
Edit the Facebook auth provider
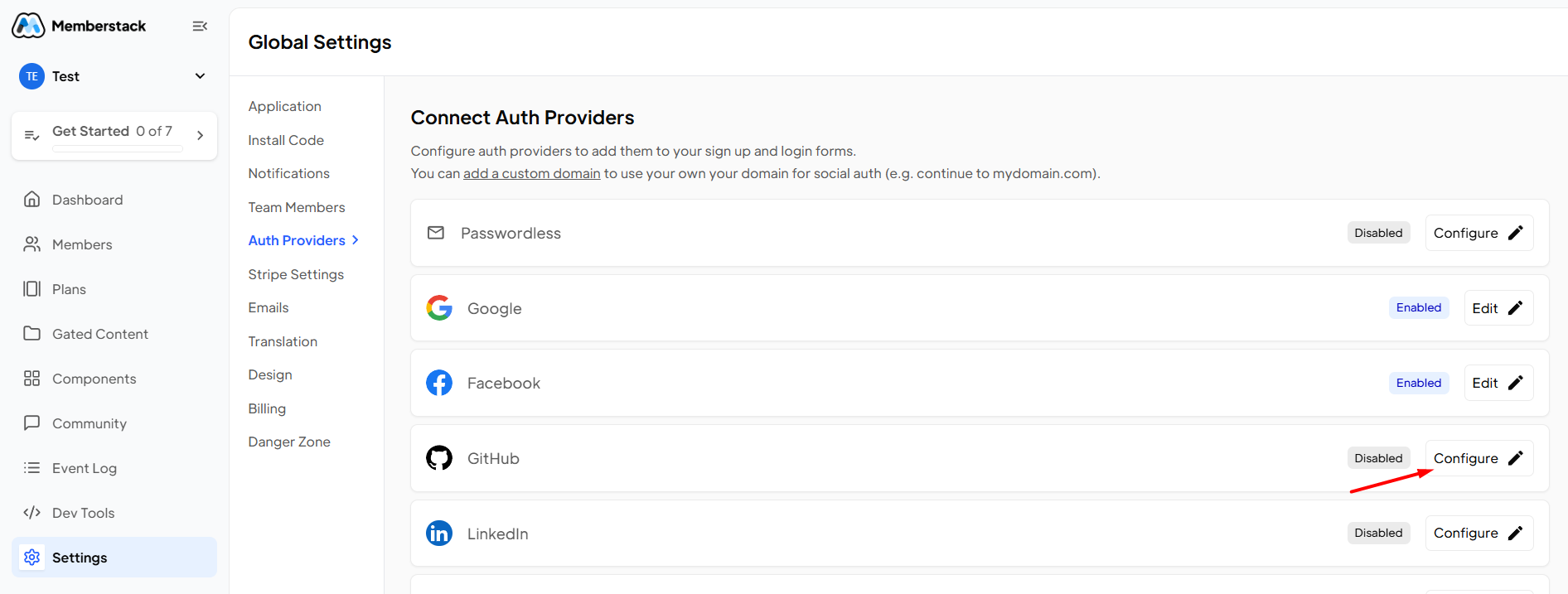(x=1498, y=383)
